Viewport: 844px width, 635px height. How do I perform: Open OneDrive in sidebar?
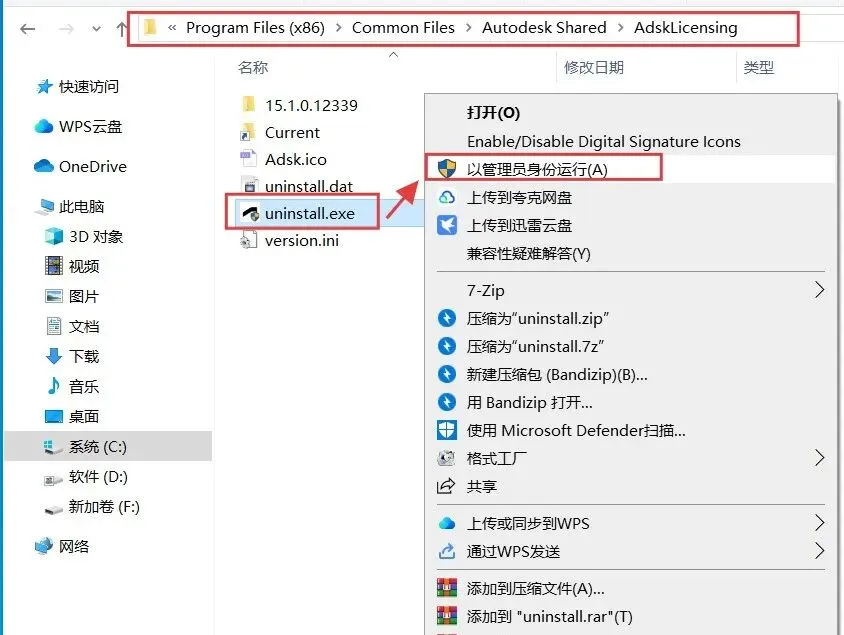[x=93, y=166]
